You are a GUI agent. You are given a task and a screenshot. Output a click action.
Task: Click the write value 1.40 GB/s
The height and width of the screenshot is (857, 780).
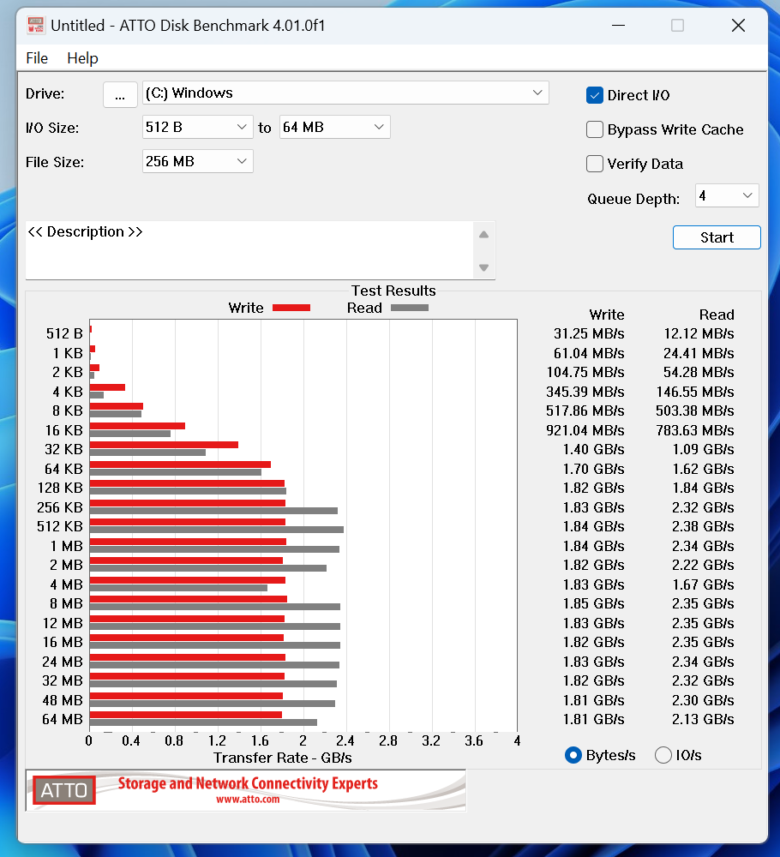click(x=594, y=449)
